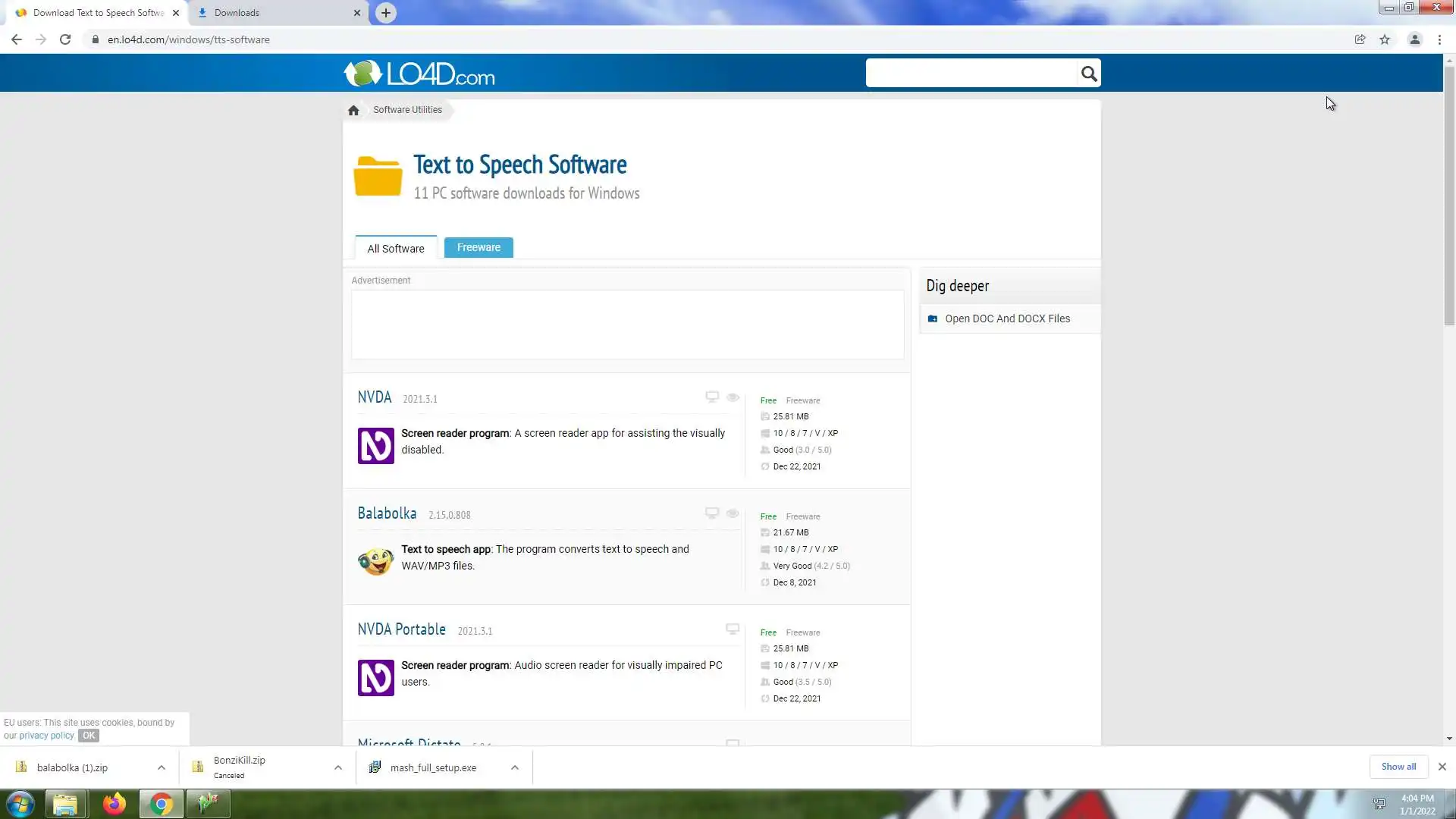Reload the page with refresh icon
1456x819 pixels.
click(65, 39)
